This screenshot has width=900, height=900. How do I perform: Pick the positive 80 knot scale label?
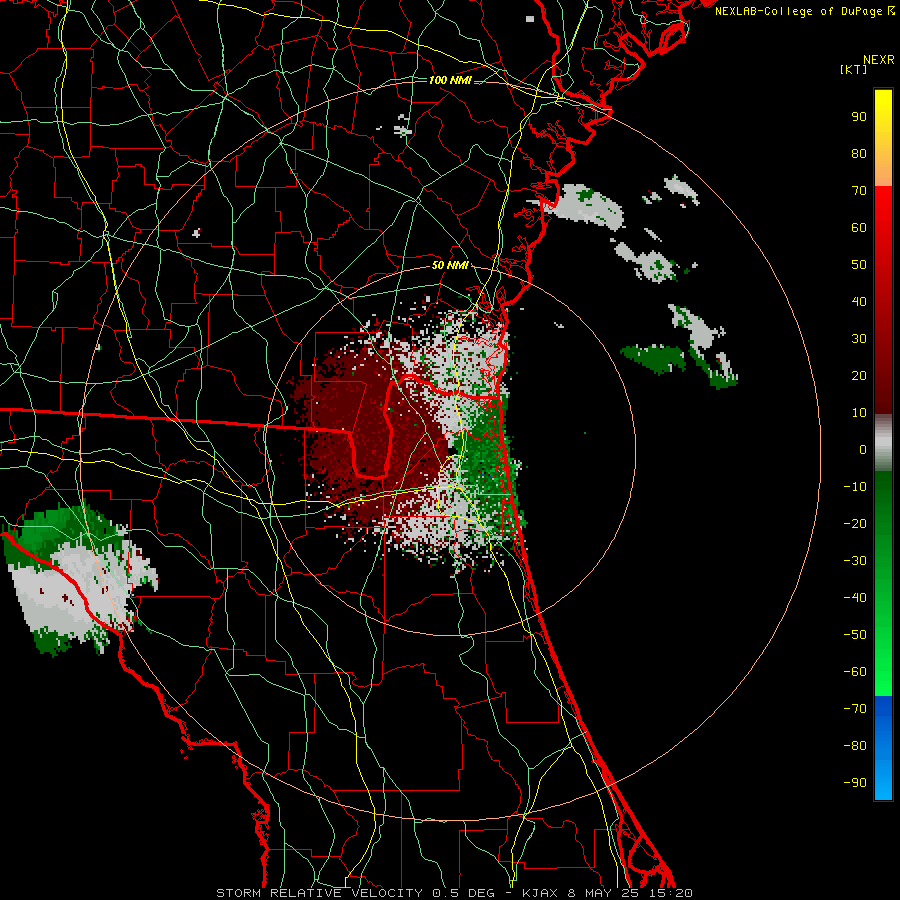[x=859, y=153]
